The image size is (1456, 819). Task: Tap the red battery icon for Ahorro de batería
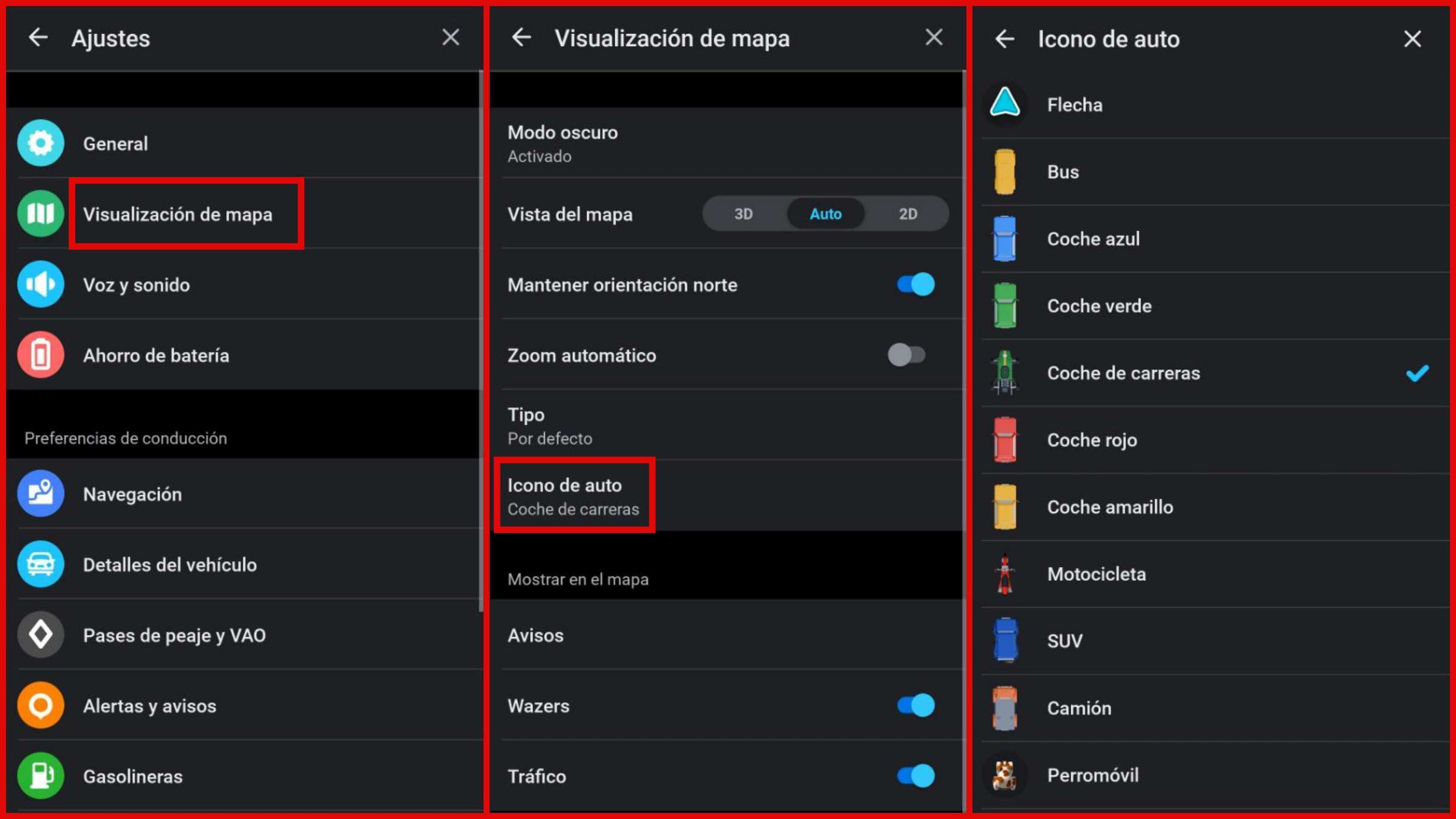41,355
